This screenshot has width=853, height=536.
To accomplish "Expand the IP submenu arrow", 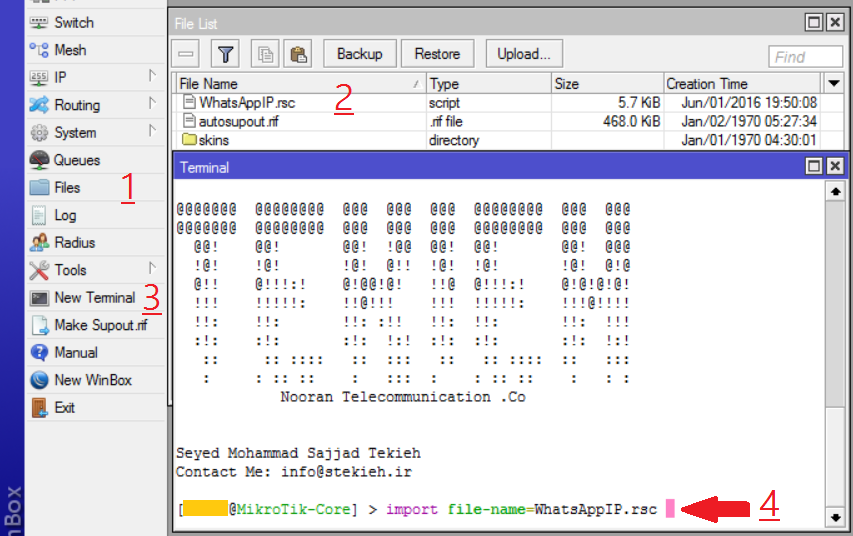I will 152,76.
